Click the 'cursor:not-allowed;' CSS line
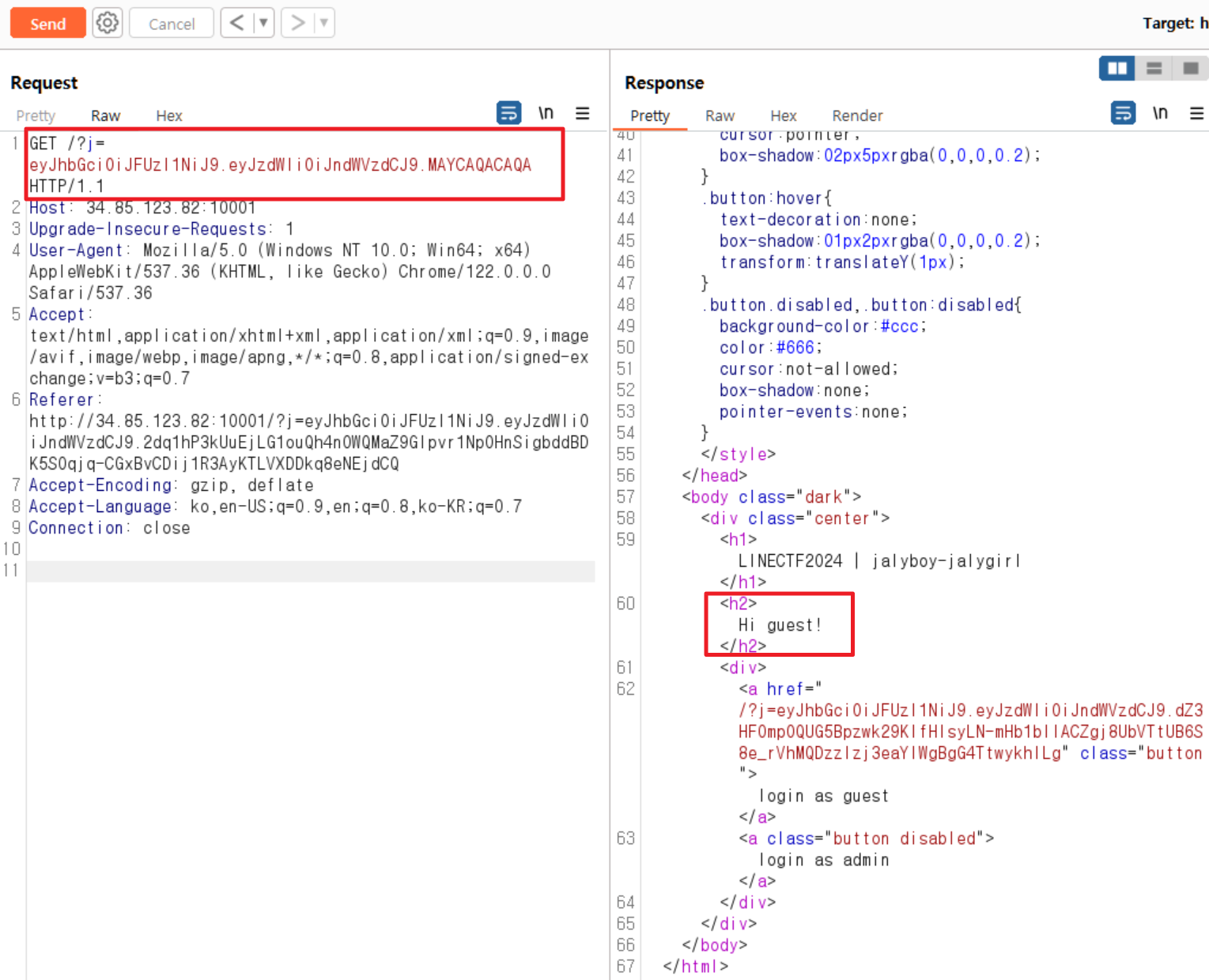1209x980 pixels. (808, 369)
